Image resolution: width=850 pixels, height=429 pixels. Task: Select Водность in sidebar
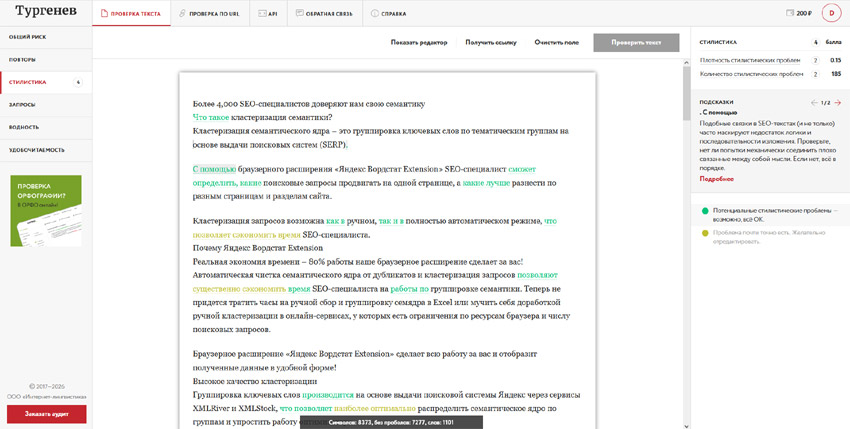46,127
